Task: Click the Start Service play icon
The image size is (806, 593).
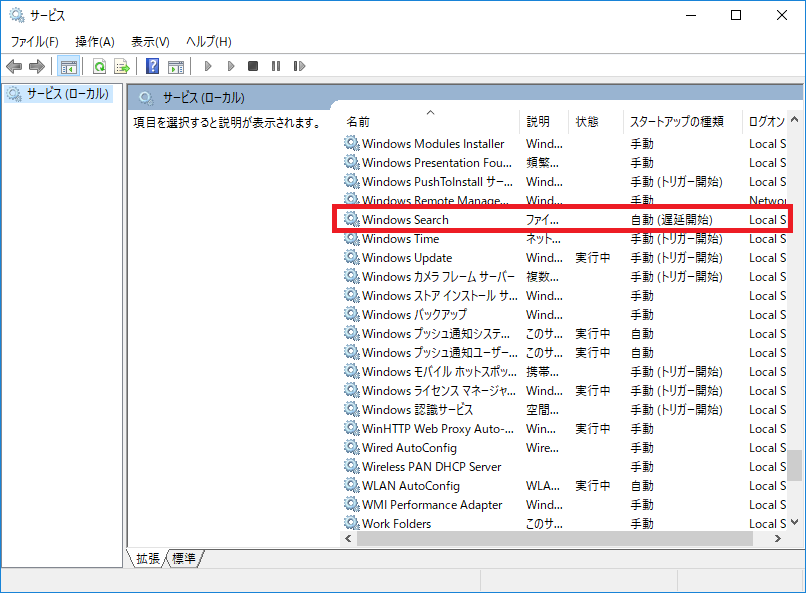Action: pyautogui.click(x=208, y=66)
